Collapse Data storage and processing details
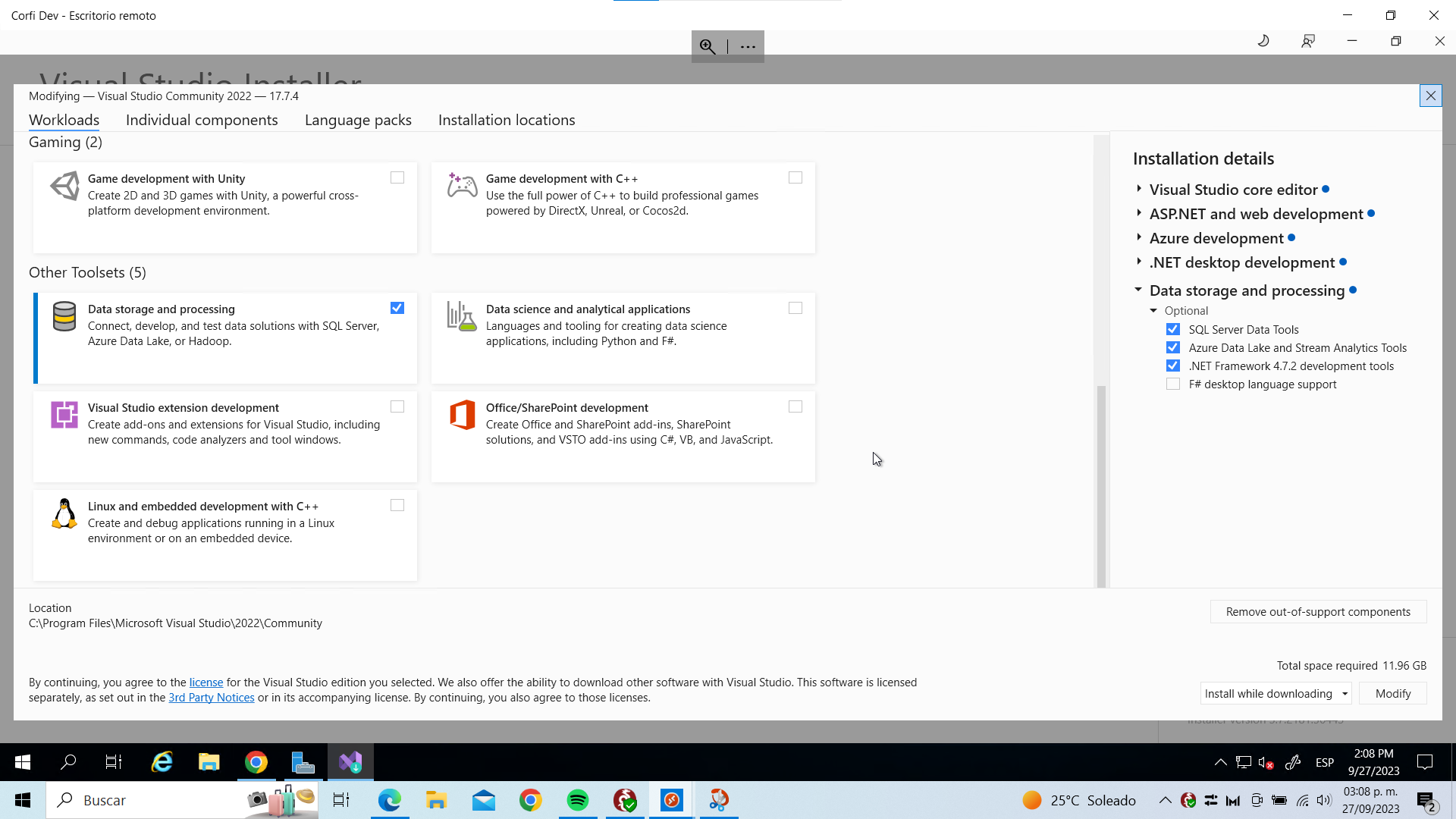Viewport: 1456px width, 819px height. point(1138,290)
